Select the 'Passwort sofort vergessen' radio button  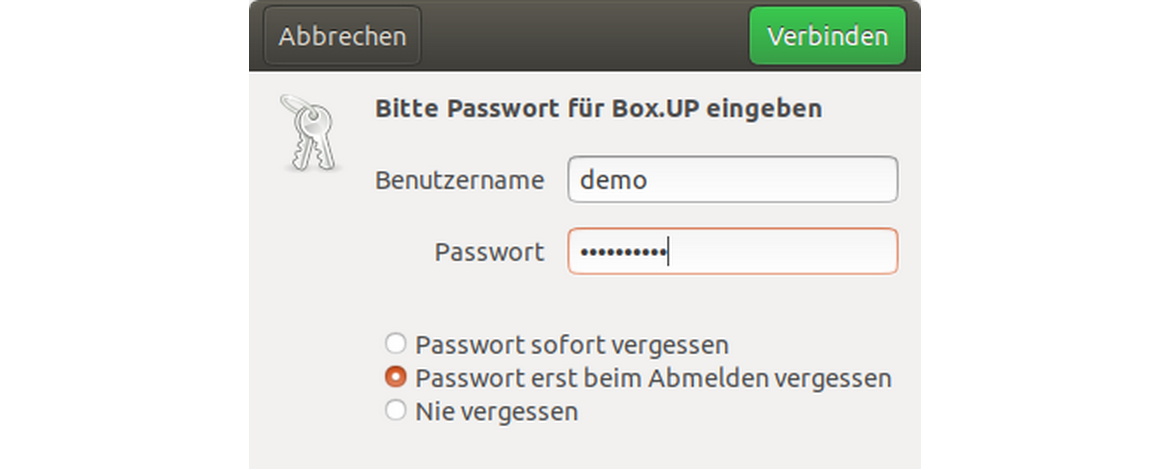(396, 345)
